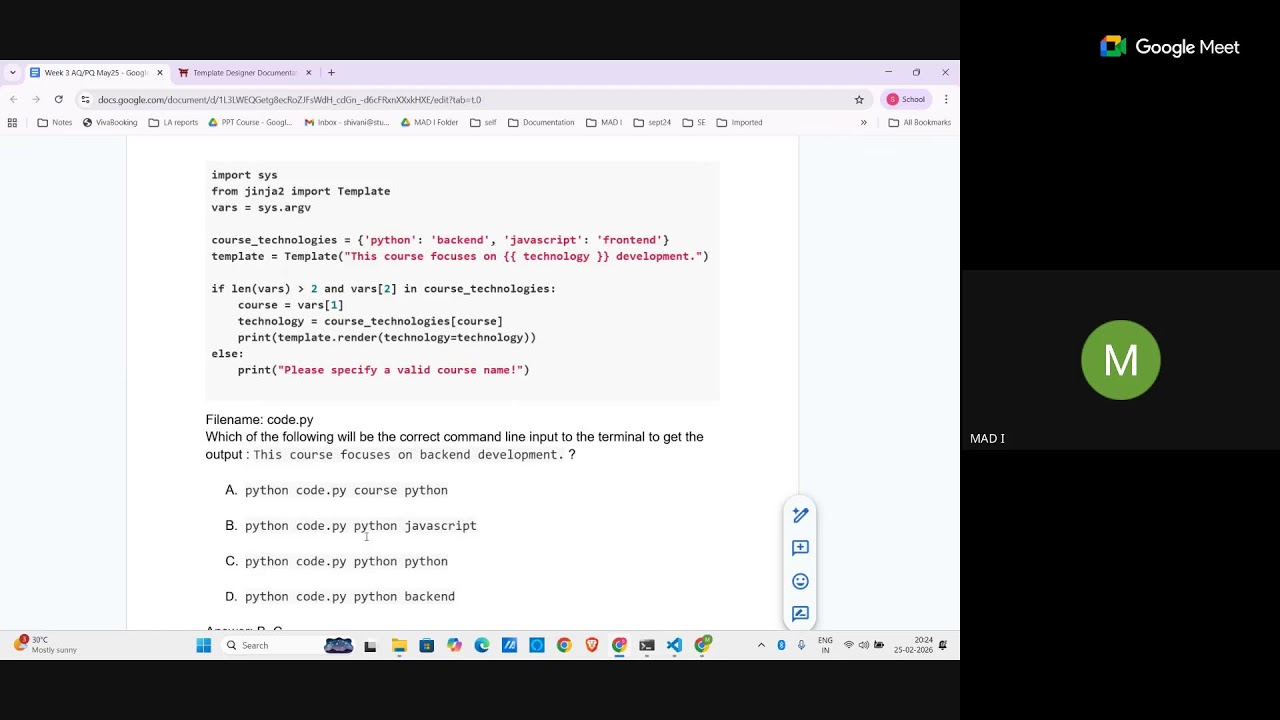1280x720 pixels.
Task: Open MAD I Folder Drive bookmark
Action: pyautogui.click(x=430, y=123)
